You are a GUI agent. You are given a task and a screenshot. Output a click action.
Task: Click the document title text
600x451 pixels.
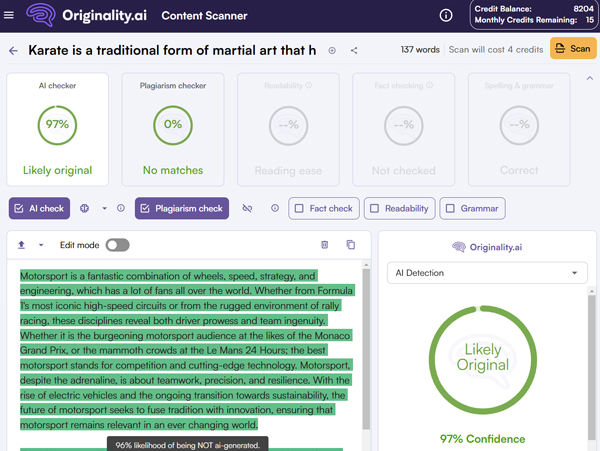(x=172, y=50)
